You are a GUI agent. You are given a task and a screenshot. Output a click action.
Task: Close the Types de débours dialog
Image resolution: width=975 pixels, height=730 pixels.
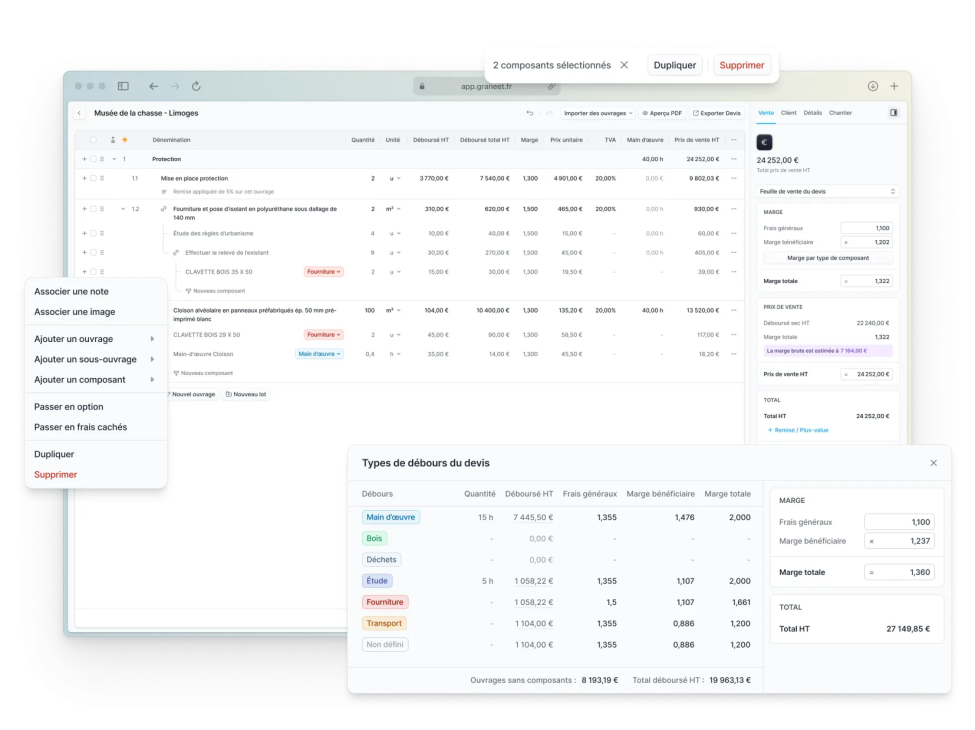[x=933, y=463]
